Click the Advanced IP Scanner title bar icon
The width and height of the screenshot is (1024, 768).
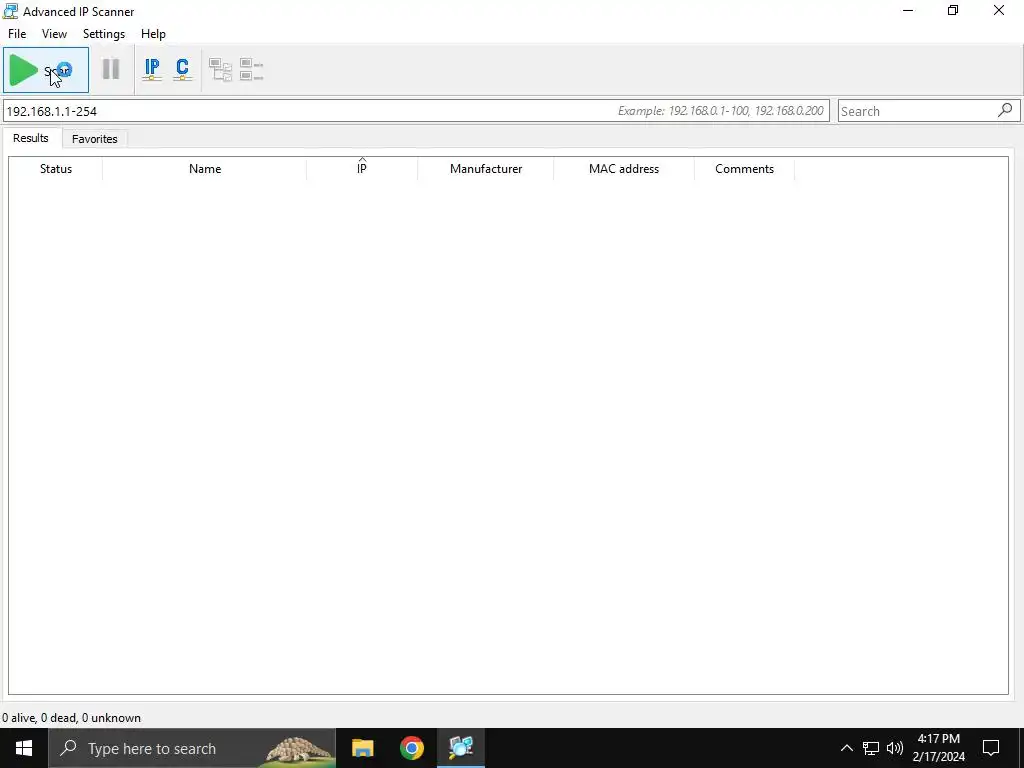pyautogui.click(x=10, y=11)
